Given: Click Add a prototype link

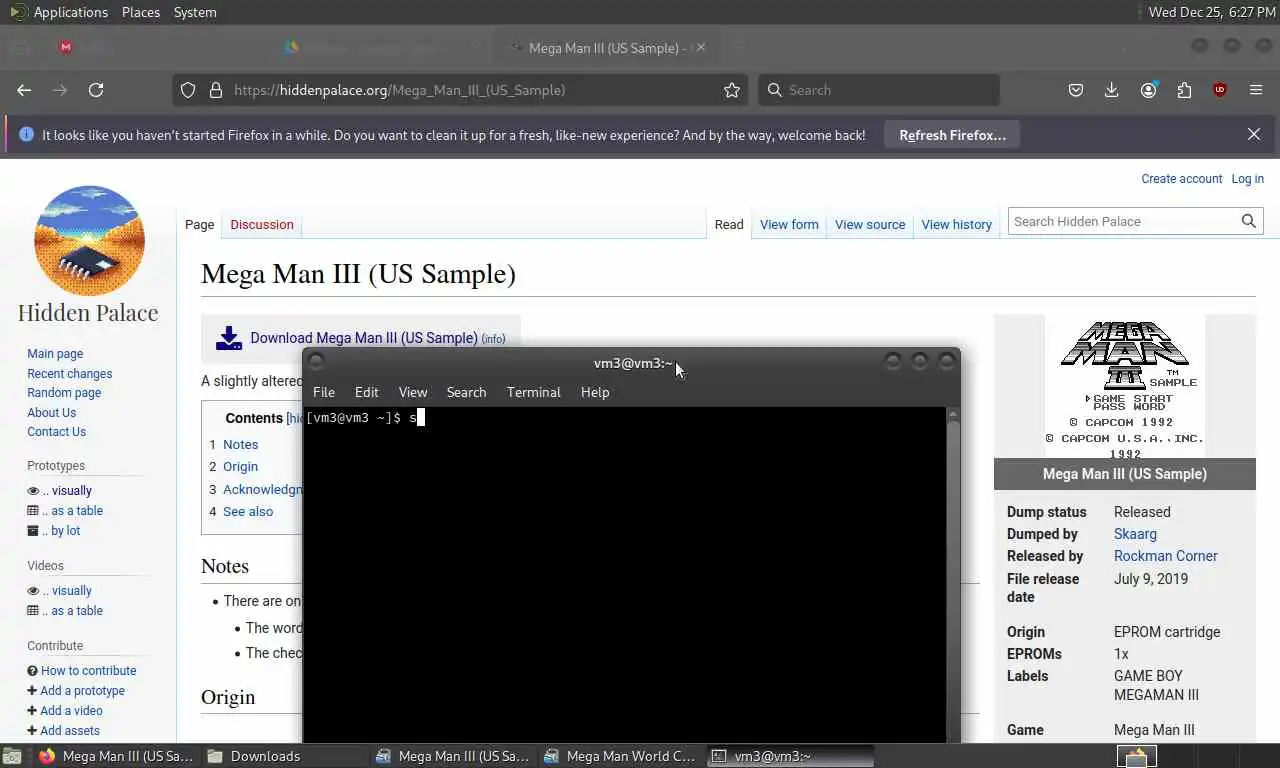Looking at the screenshot, I should click(x=83, y=691).
